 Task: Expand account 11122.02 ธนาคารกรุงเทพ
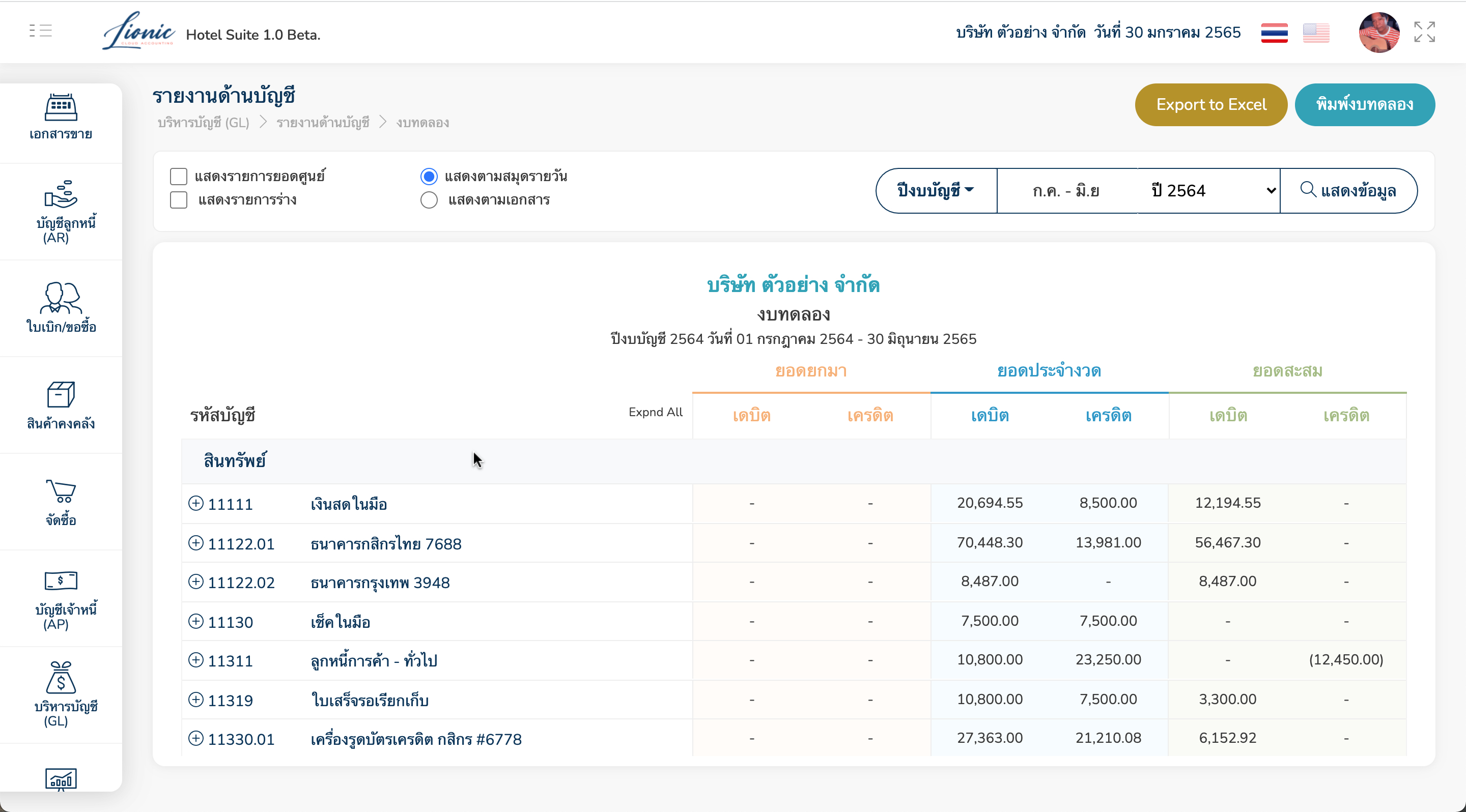[x=196, y=582]
